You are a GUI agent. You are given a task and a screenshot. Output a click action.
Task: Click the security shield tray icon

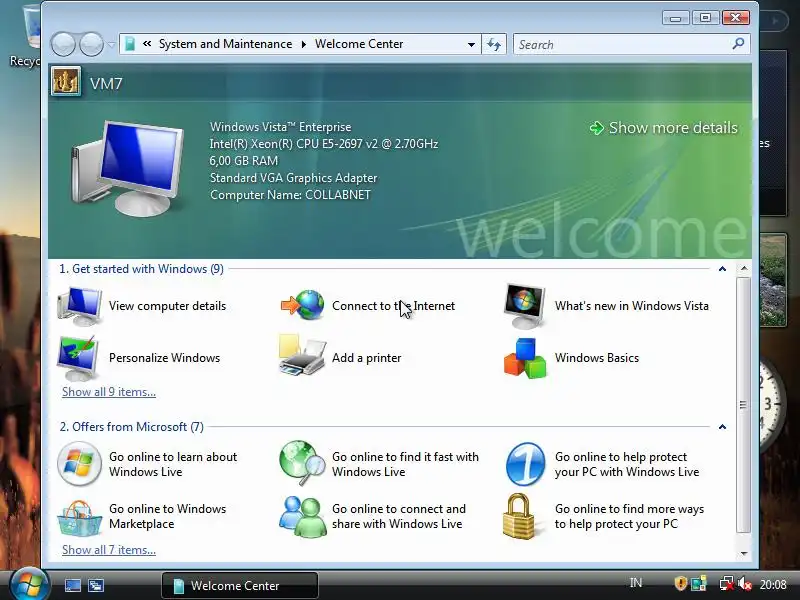point(681,584)
